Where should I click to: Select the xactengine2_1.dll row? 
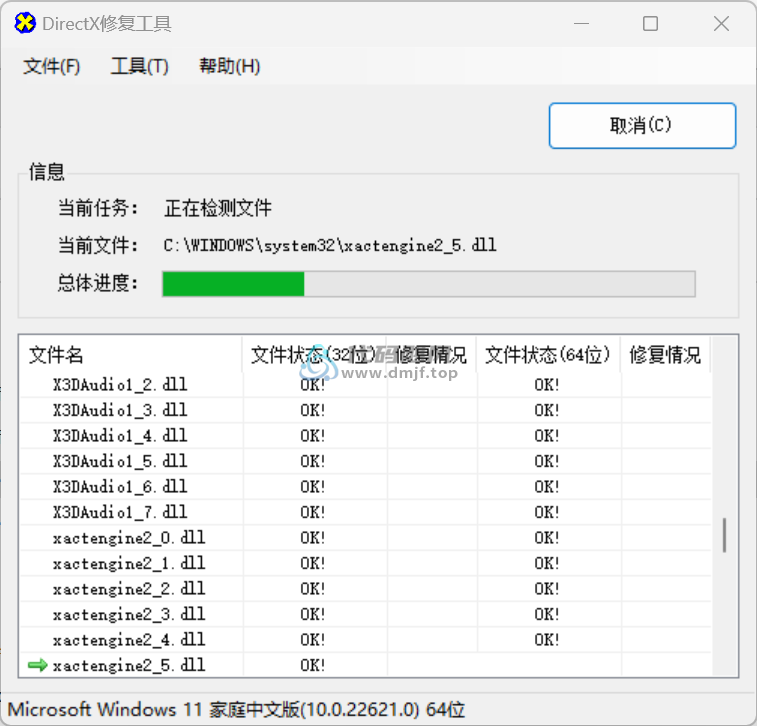click(x=365, y=563)
